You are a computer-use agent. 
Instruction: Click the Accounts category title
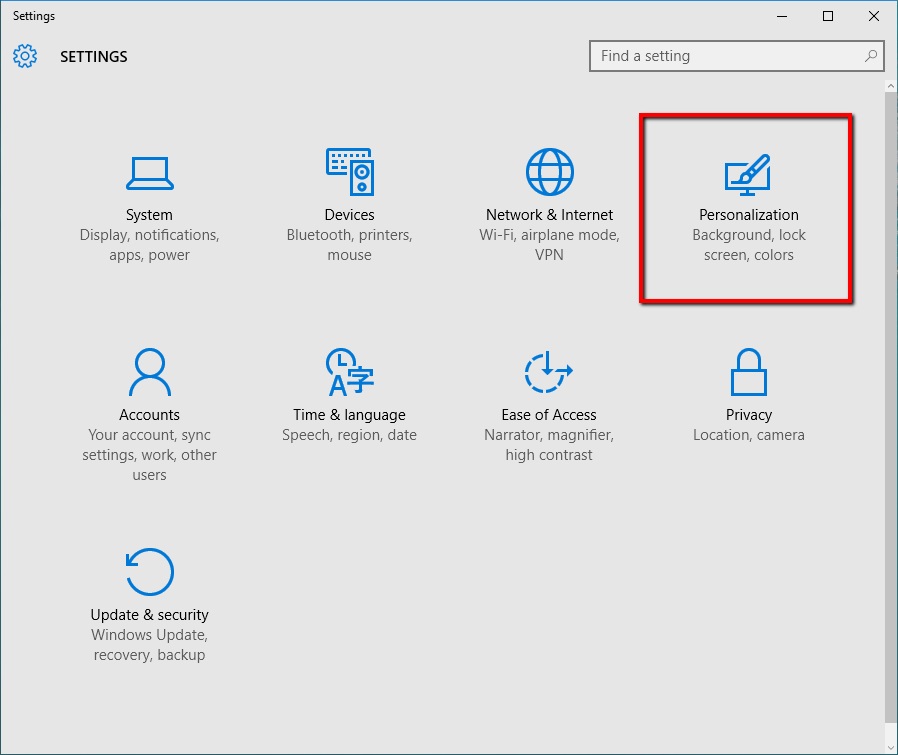tap(149, 415)
